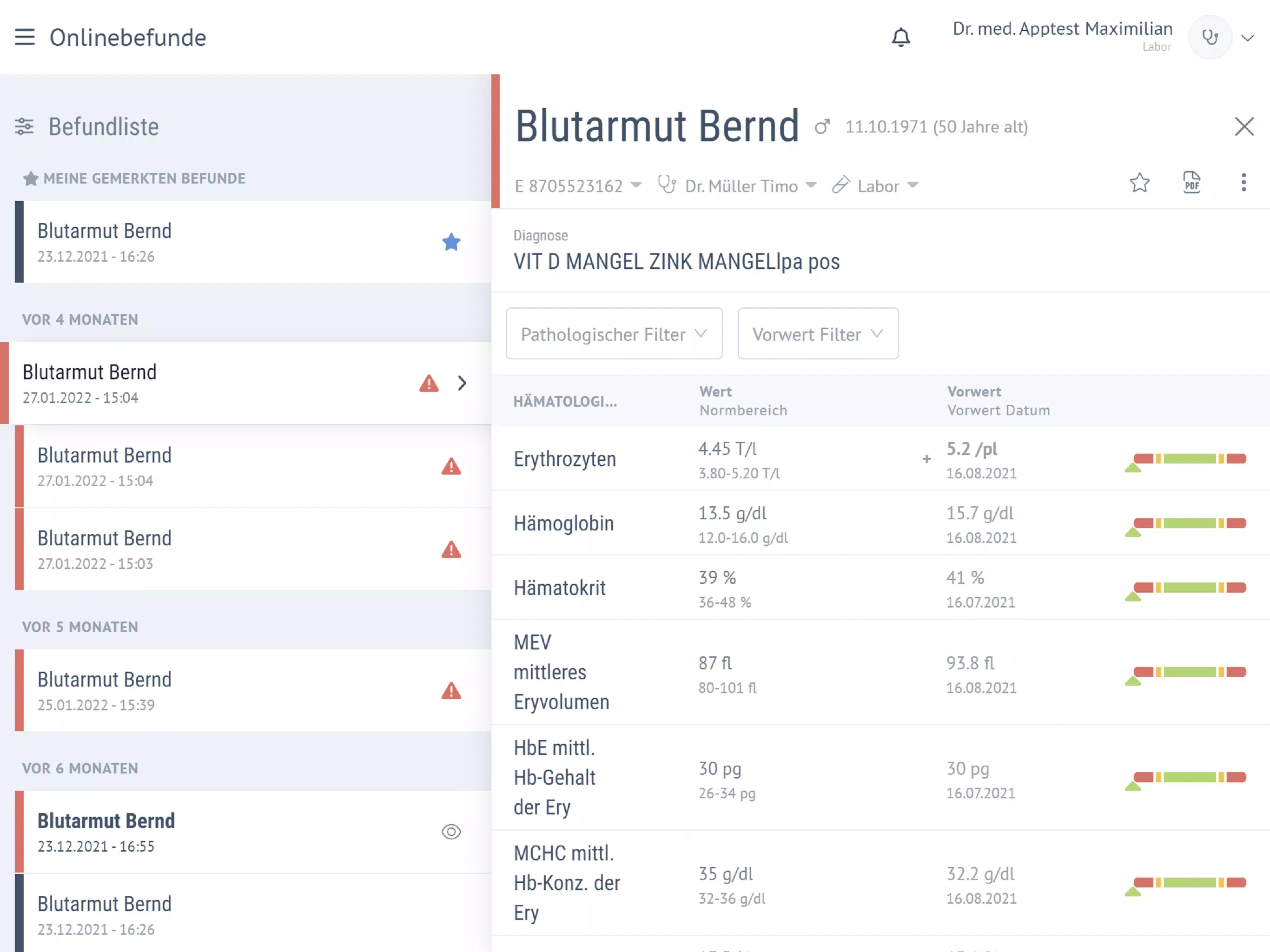
Task: Click the stethoscope user avatar icon
Action: tap(1210, 37)
